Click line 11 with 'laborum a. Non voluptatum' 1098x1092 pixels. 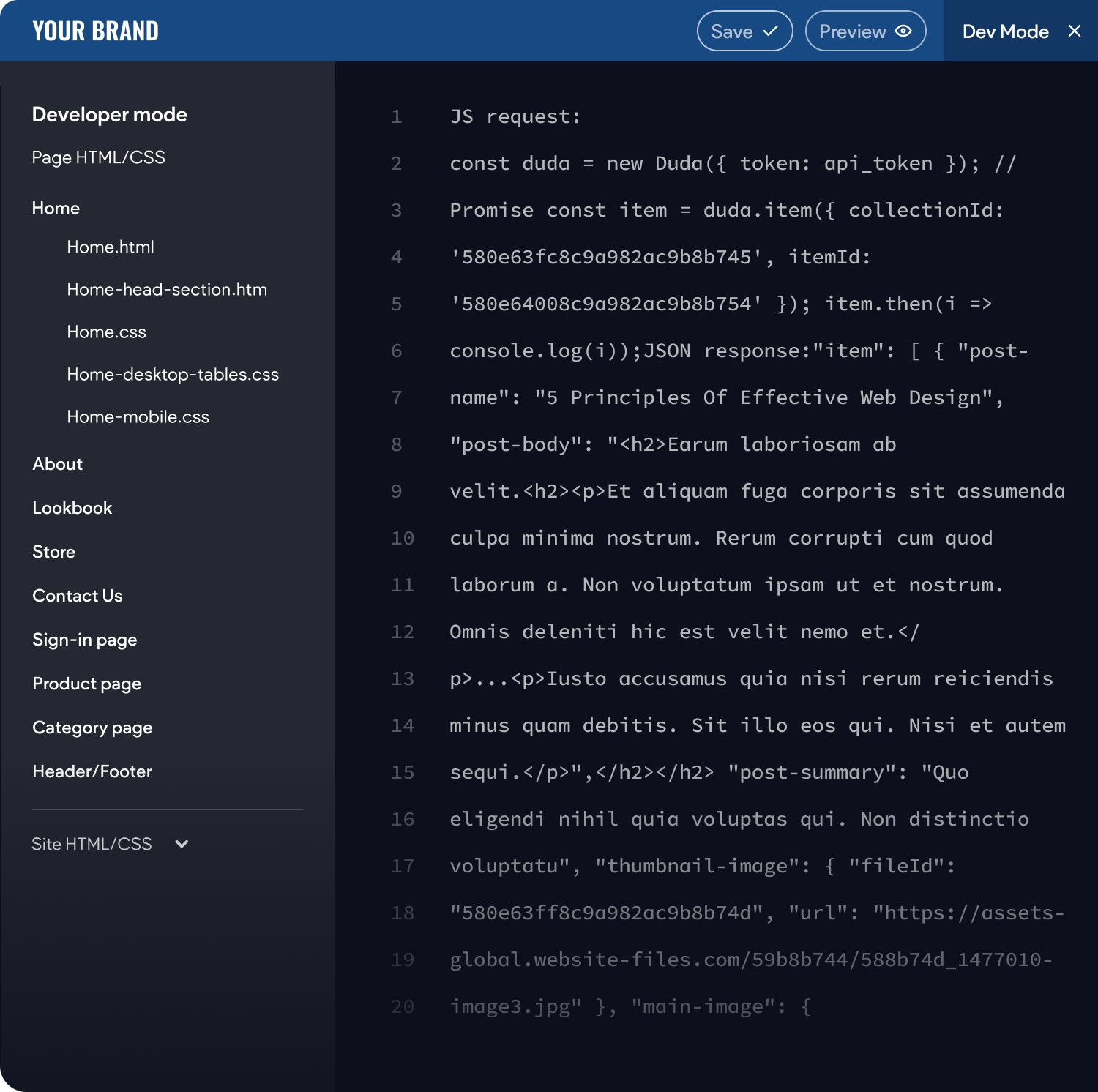coord(726,585)
